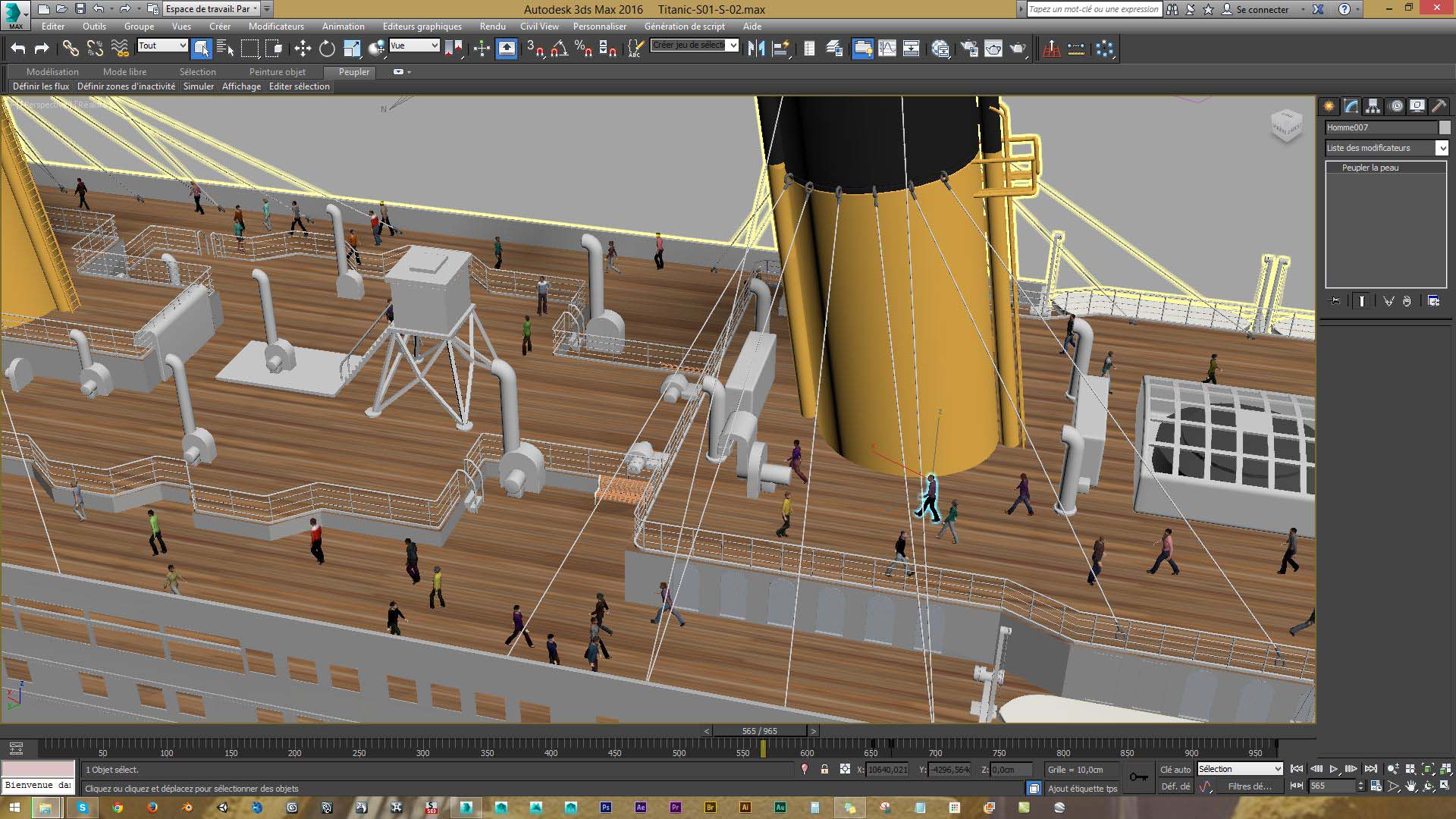Open the Hierarchy command panel tab
Screen dimensions: 1456x819
tap(1373, 106)
